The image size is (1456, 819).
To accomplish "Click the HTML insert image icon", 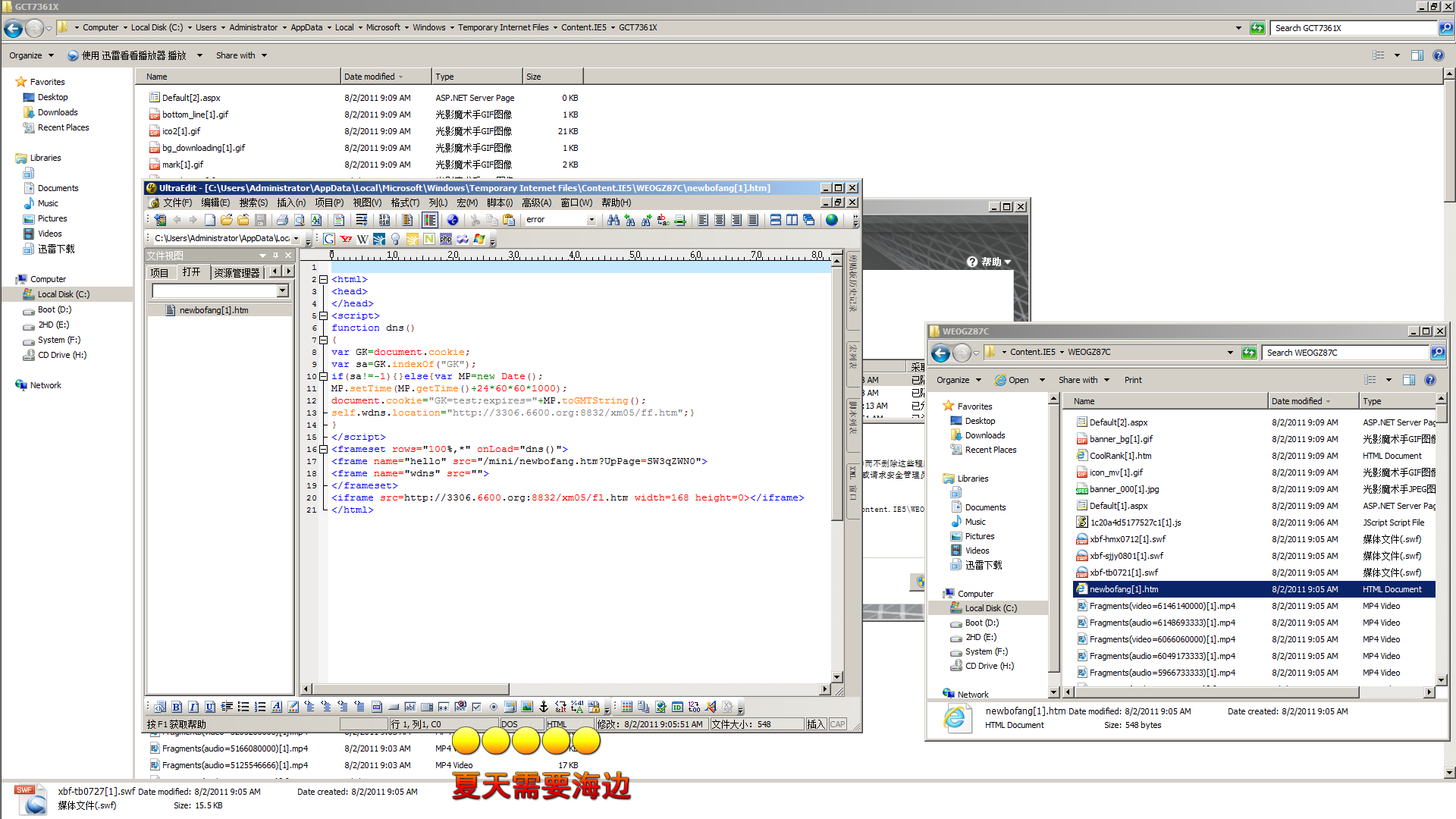I will point(527,707).
